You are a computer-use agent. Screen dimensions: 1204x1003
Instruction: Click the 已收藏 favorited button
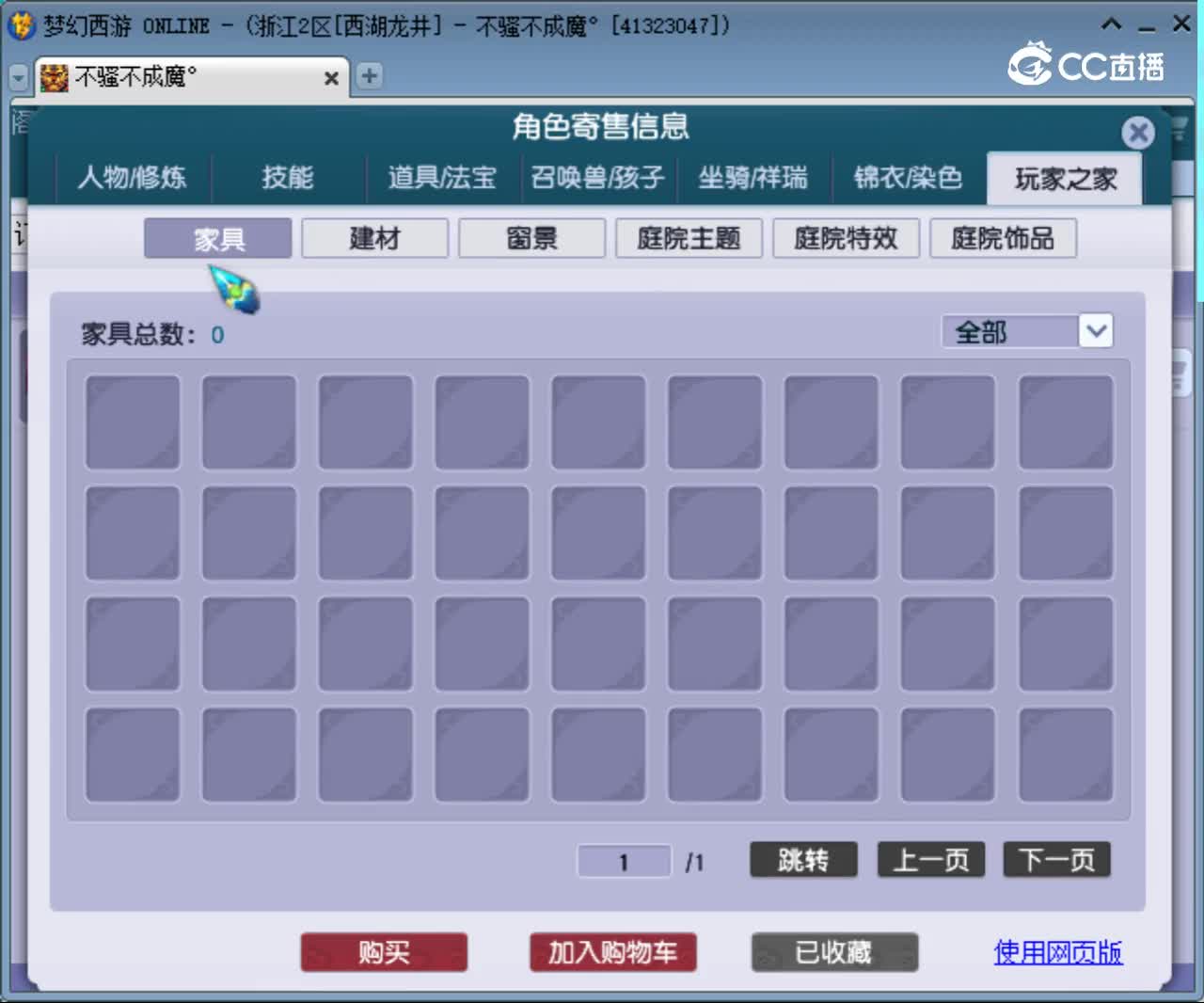tap(834, 952)
